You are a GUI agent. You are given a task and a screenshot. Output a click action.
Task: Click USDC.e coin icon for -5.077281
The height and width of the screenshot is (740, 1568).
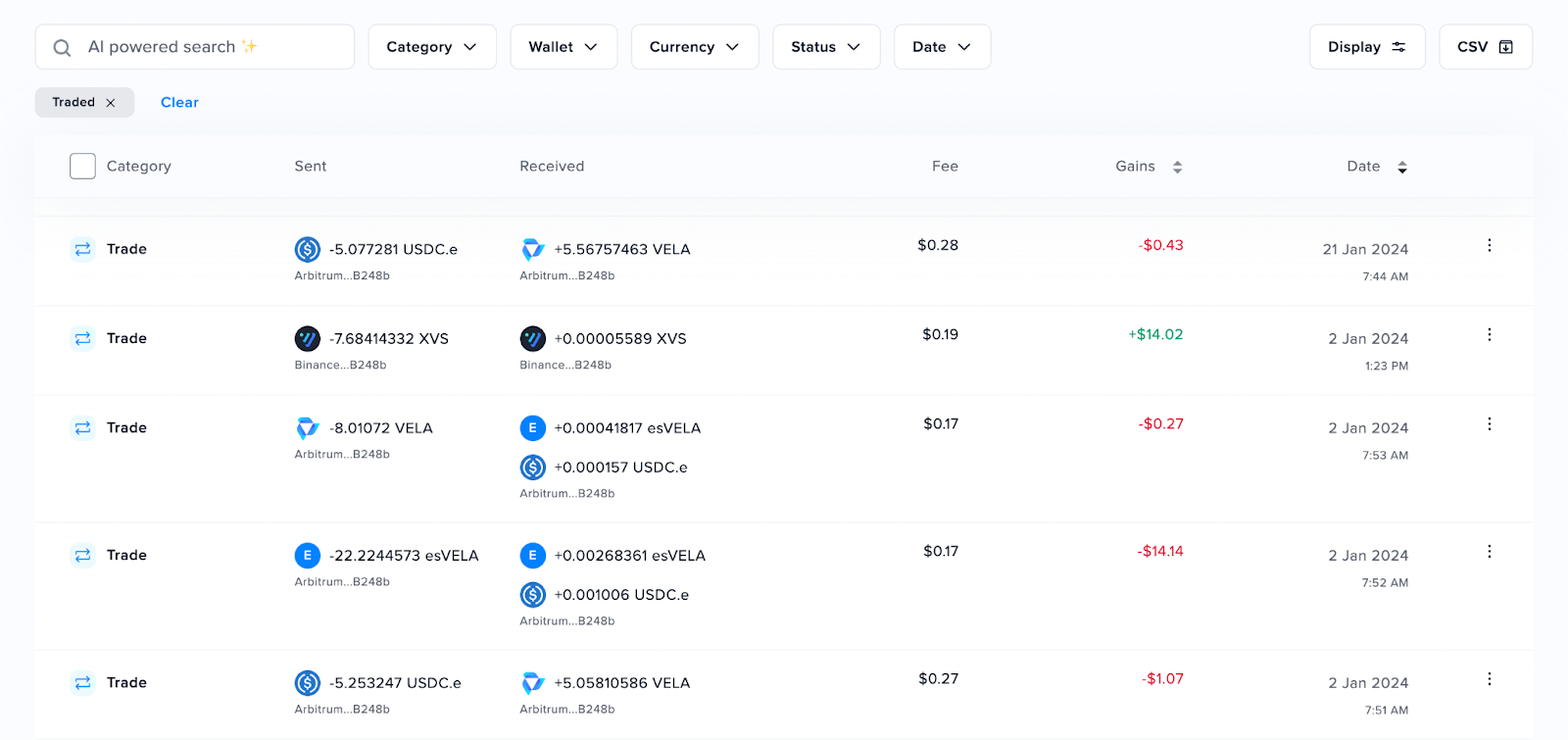(x=308, y=249)
